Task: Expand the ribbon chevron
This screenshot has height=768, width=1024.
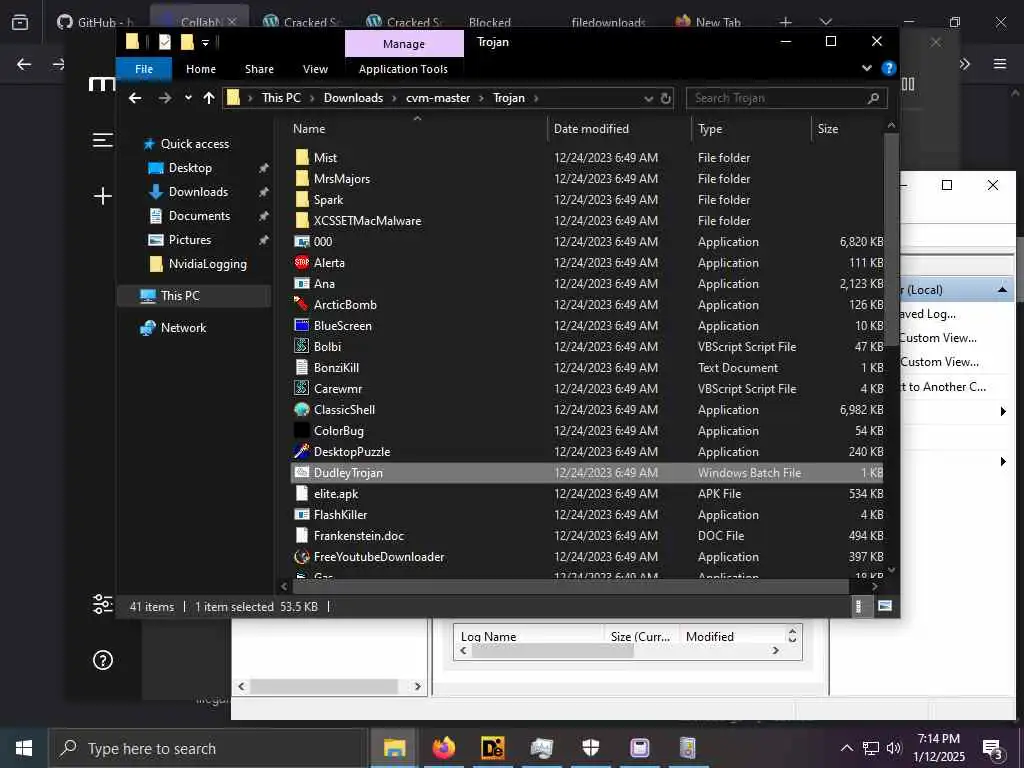Action: [867, 68]
